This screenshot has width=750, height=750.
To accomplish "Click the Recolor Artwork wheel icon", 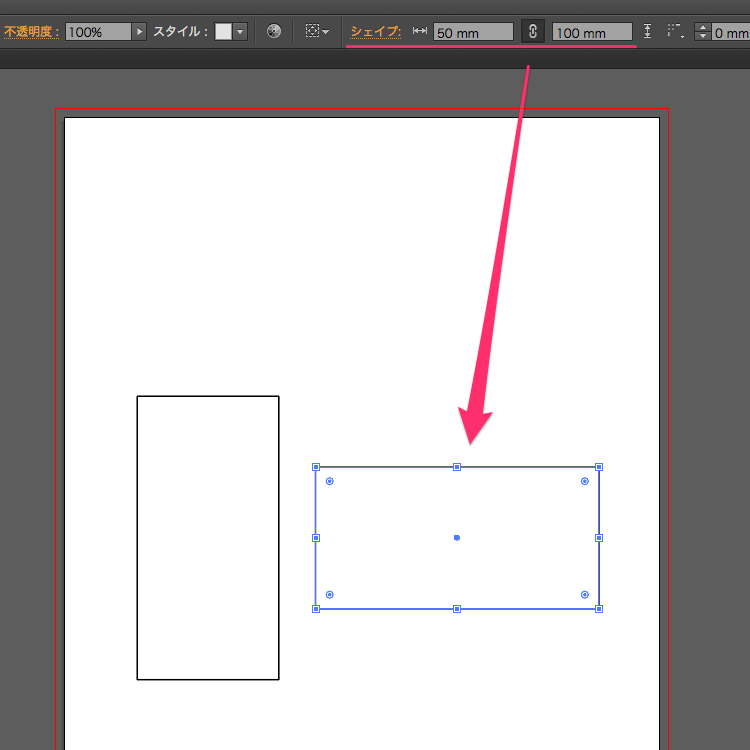I will click(x=274, y=32).
